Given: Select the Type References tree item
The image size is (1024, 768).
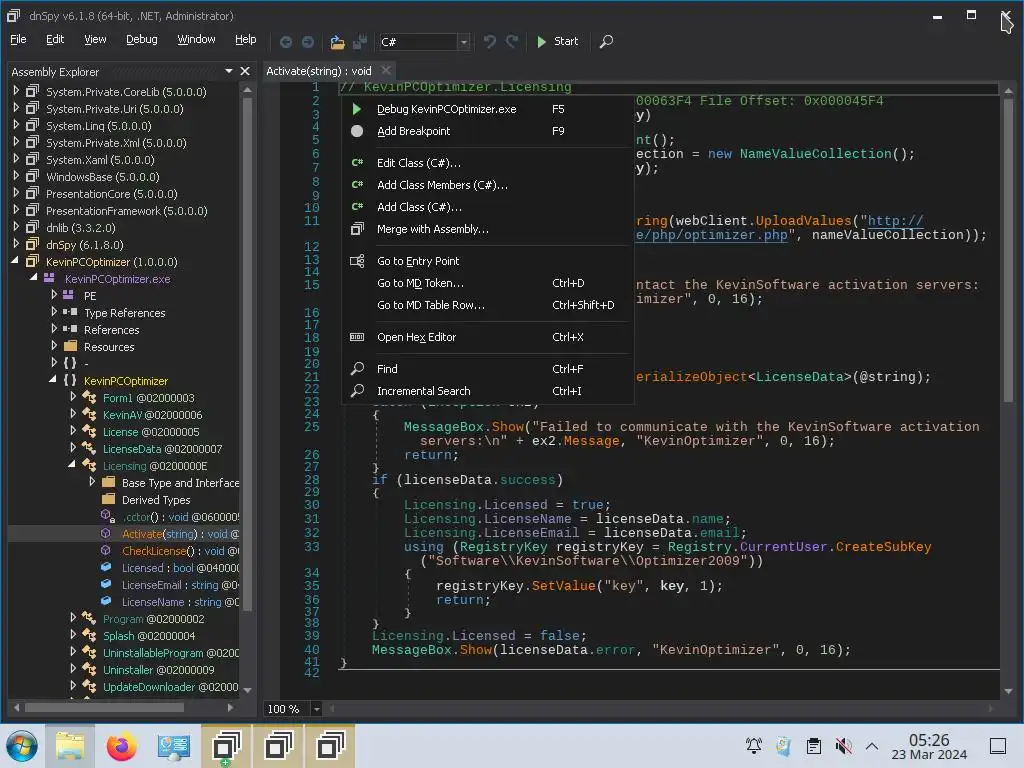Looking at the screenshot, I should [124, 313].
